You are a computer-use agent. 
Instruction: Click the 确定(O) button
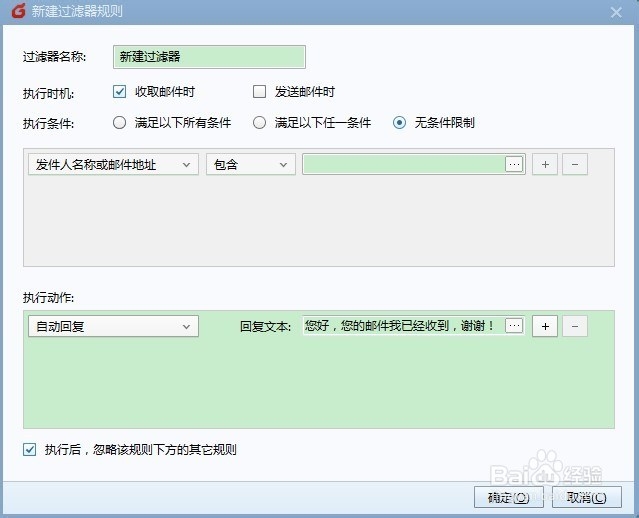(509, 497)
